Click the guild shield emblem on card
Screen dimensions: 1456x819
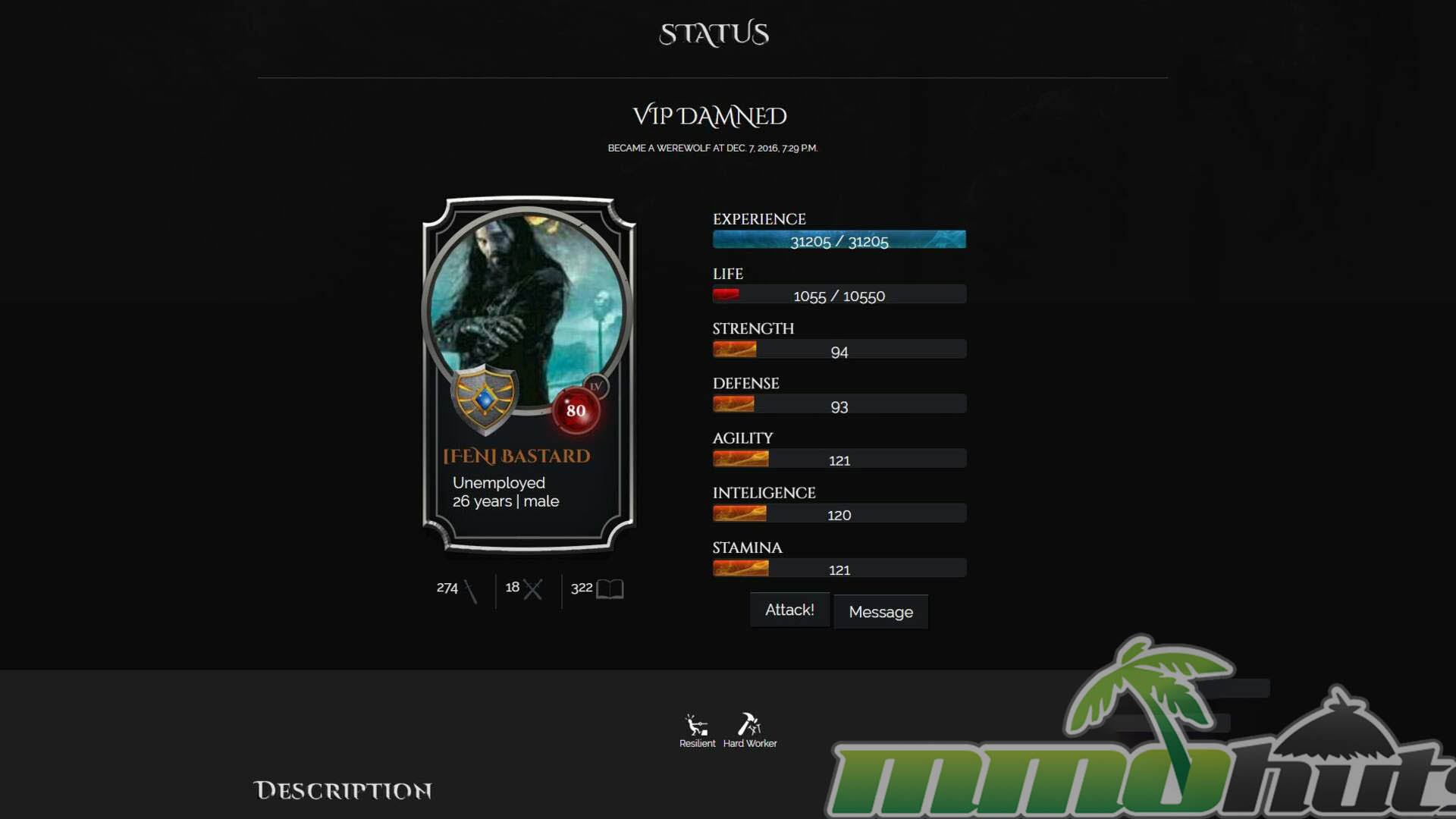point(485,399)
